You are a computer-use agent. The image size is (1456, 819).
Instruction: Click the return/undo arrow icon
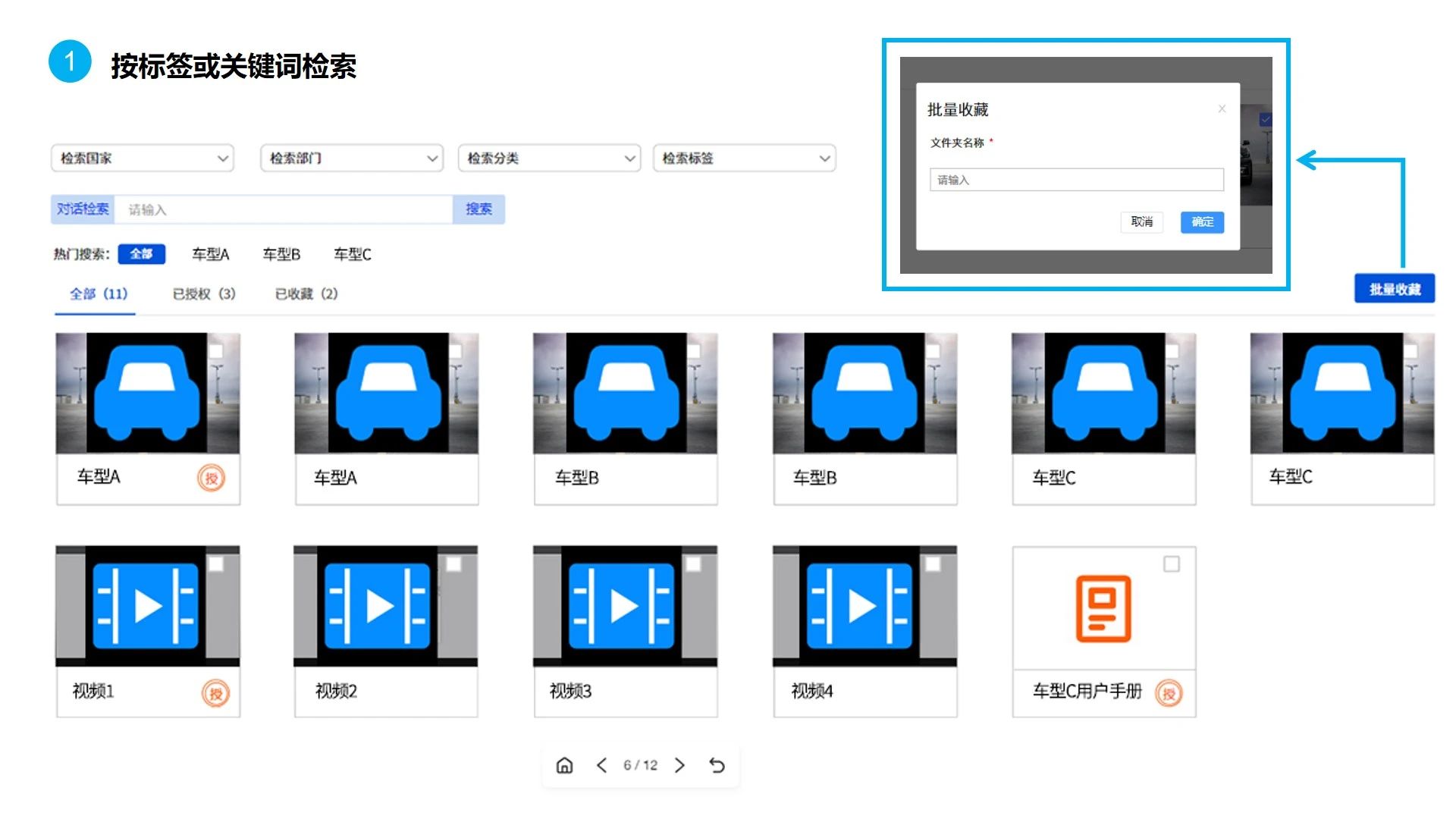click(717, 765)
